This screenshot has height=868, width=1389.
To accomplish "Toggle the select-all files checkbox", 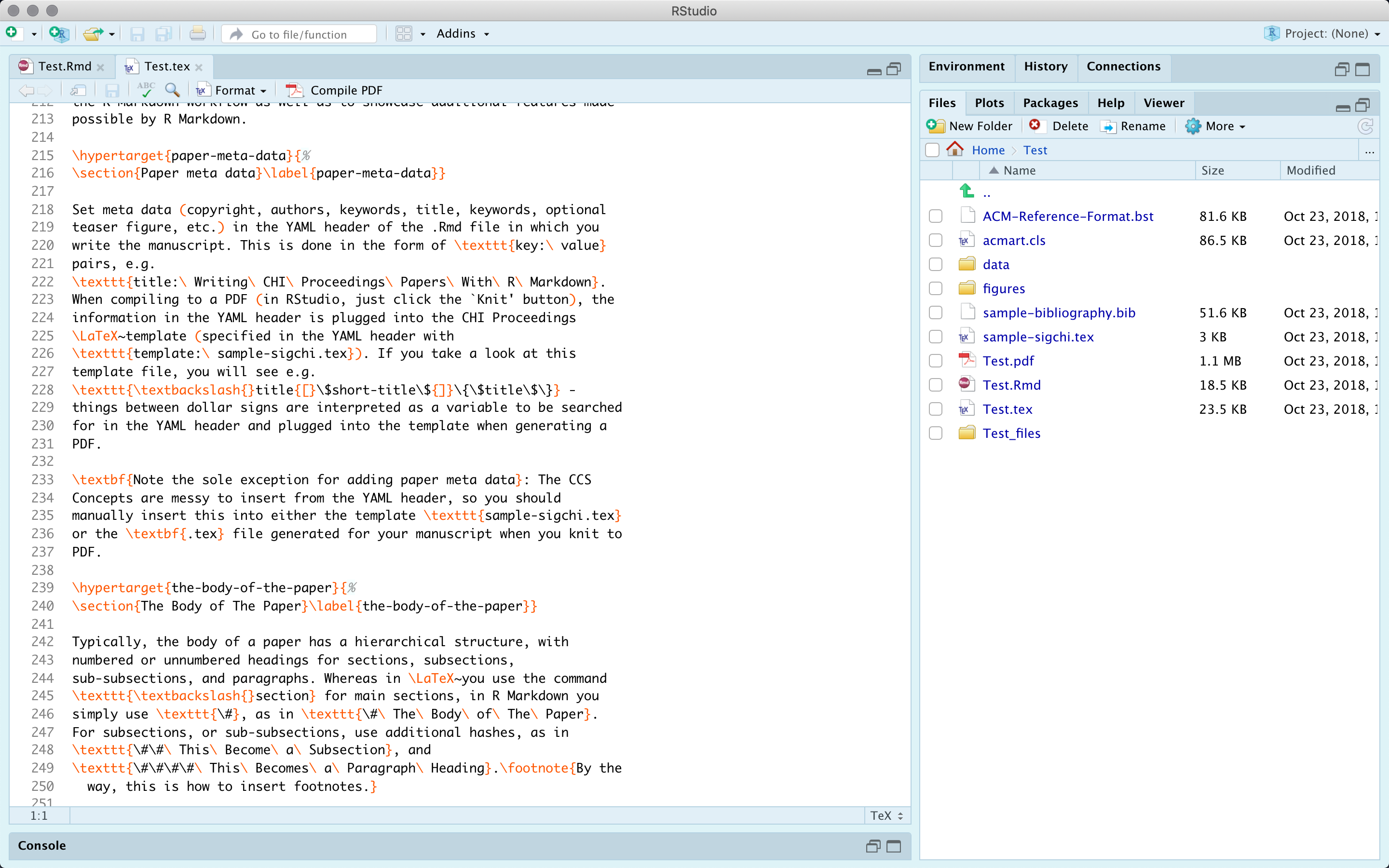I will point(932,150).
